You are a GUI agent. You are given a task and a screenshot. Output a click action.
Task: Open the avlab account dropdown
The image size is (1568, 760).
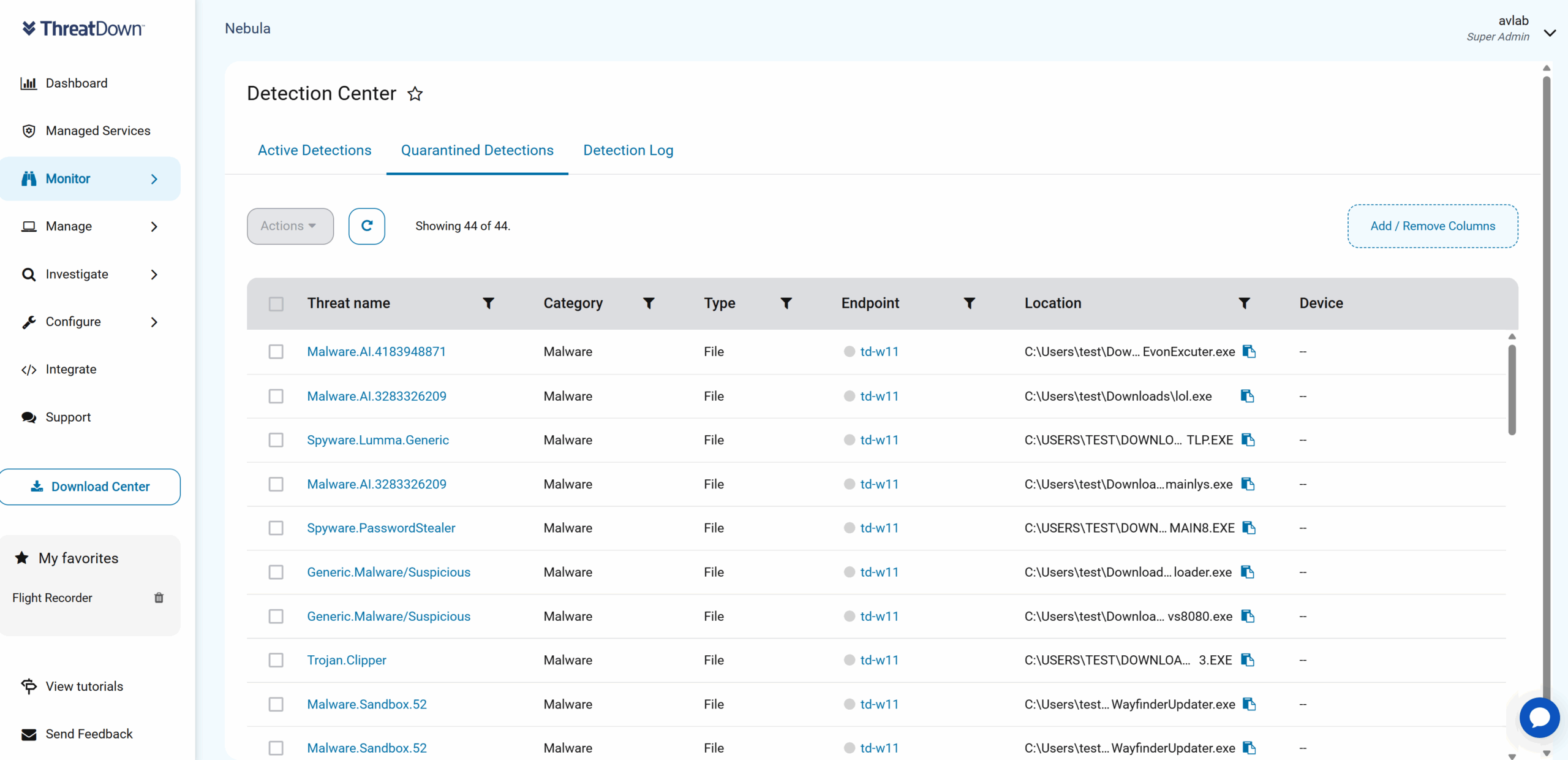point(1550,33)
